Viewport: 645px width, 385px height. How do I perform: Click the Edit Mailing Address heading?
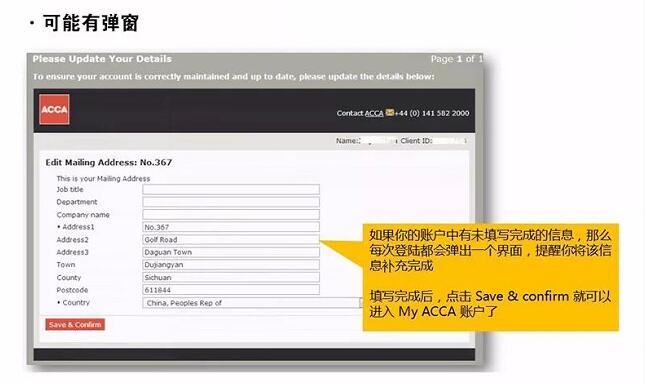click(x=109, y=162)
